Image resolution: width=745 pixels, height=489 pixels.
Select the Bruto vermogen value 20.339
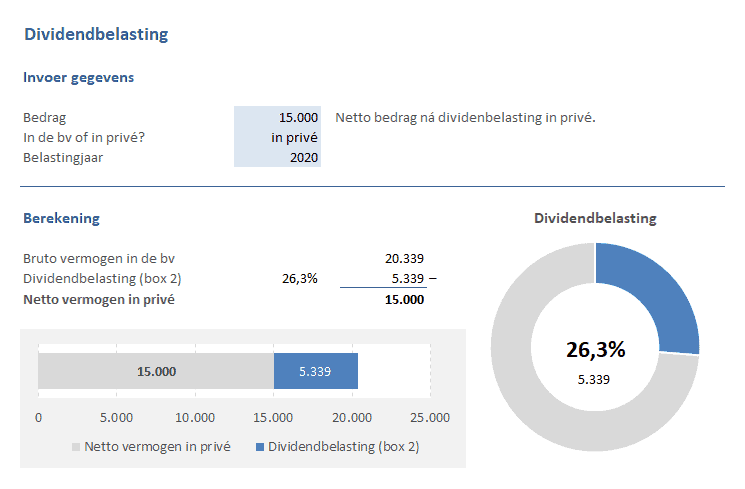click(x=404, y=258)
